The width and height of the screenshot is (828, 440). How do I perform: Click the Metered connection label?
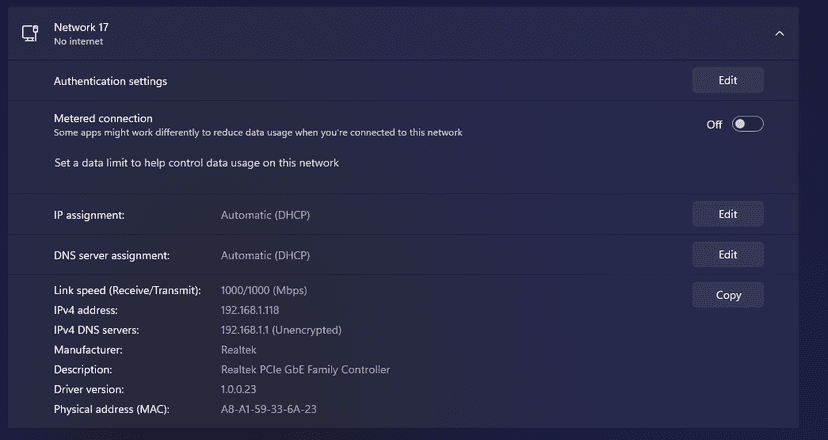(x=103, y=118)
